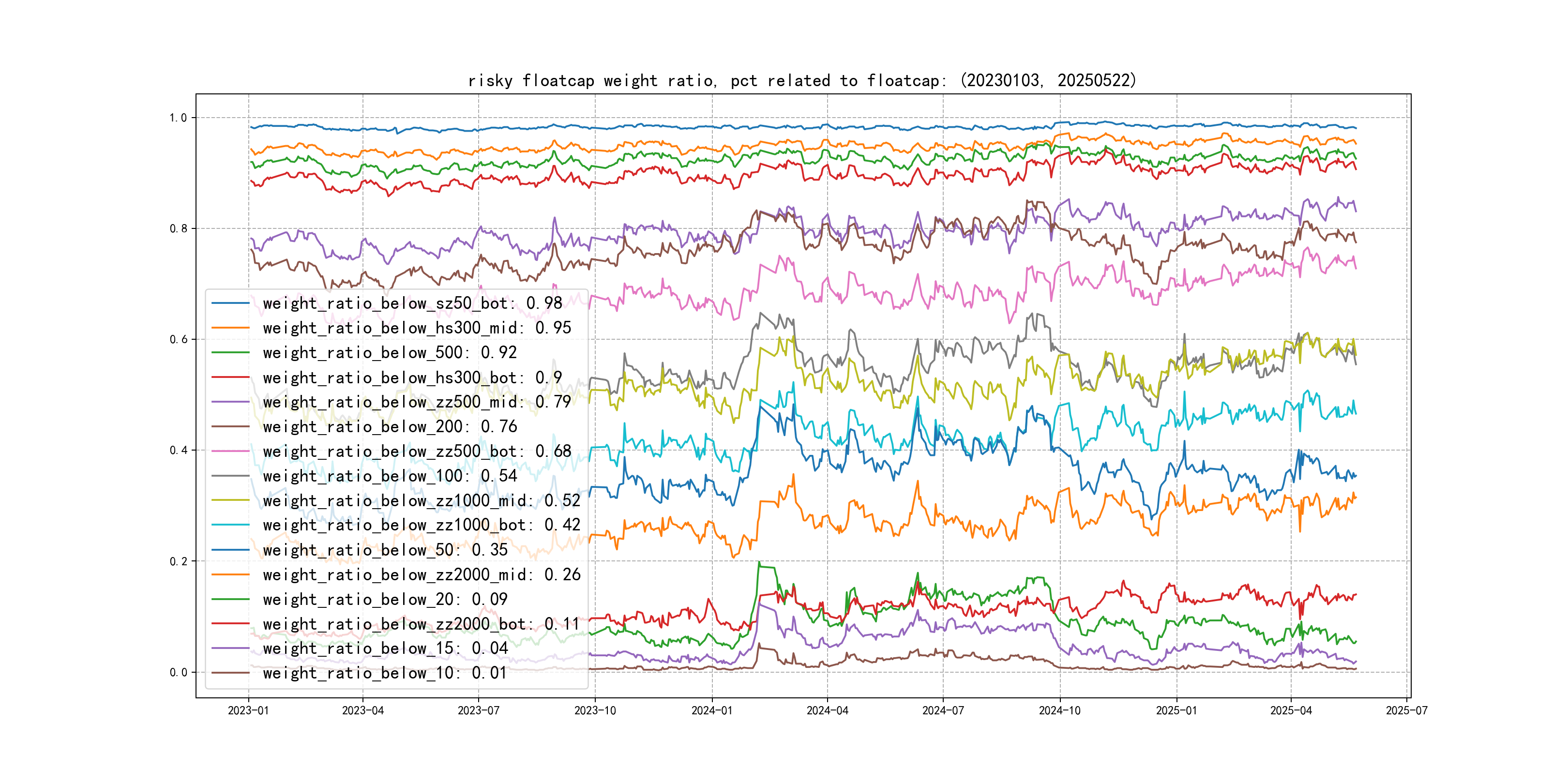
Task: Click the cyan zz1000_bot legend line swatch
Action: [x=230, y=525]
